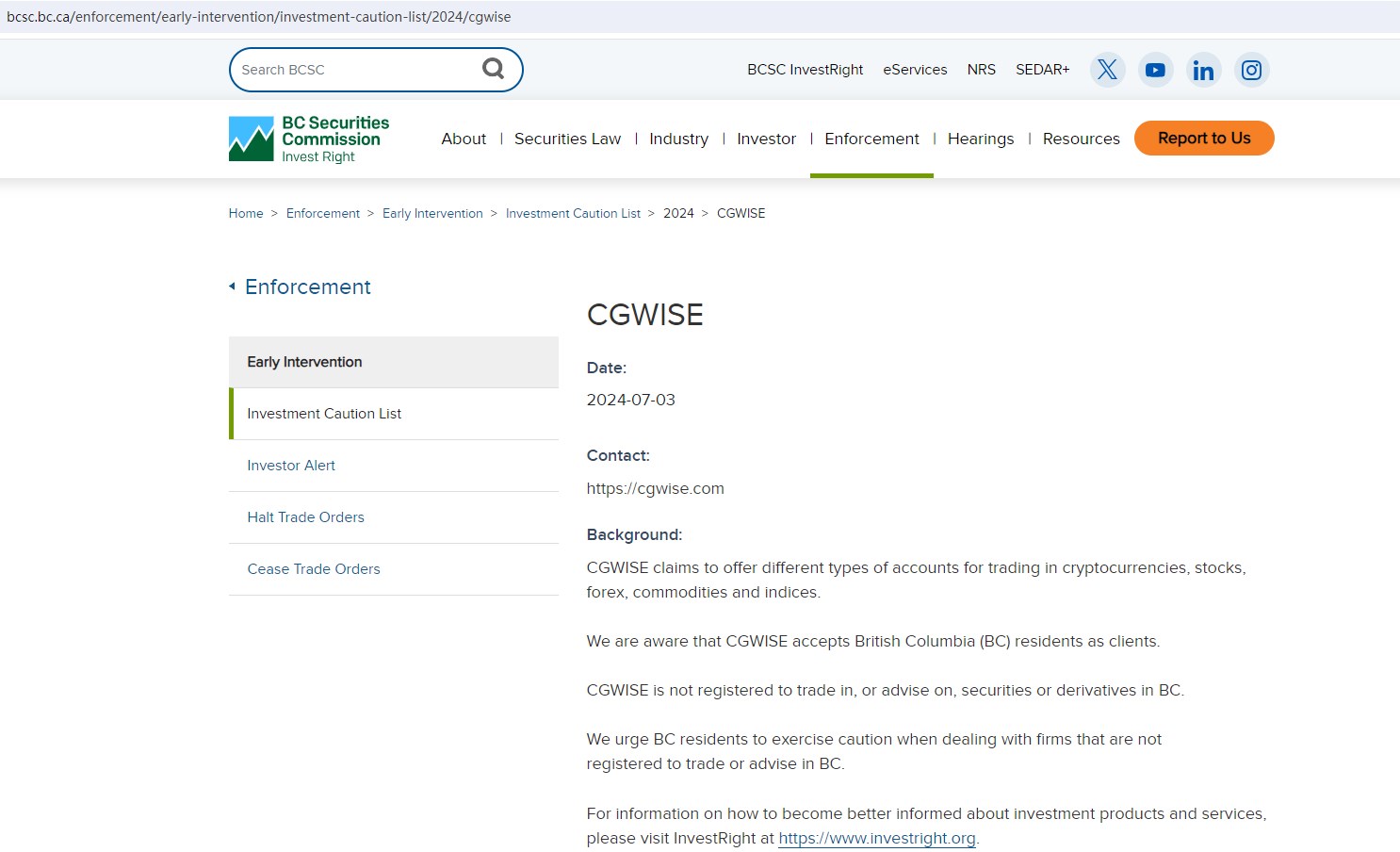Screen dimensions: 1400x852
Task: Click Investment Caution List breadcrumb
Action: click(573, 214)
